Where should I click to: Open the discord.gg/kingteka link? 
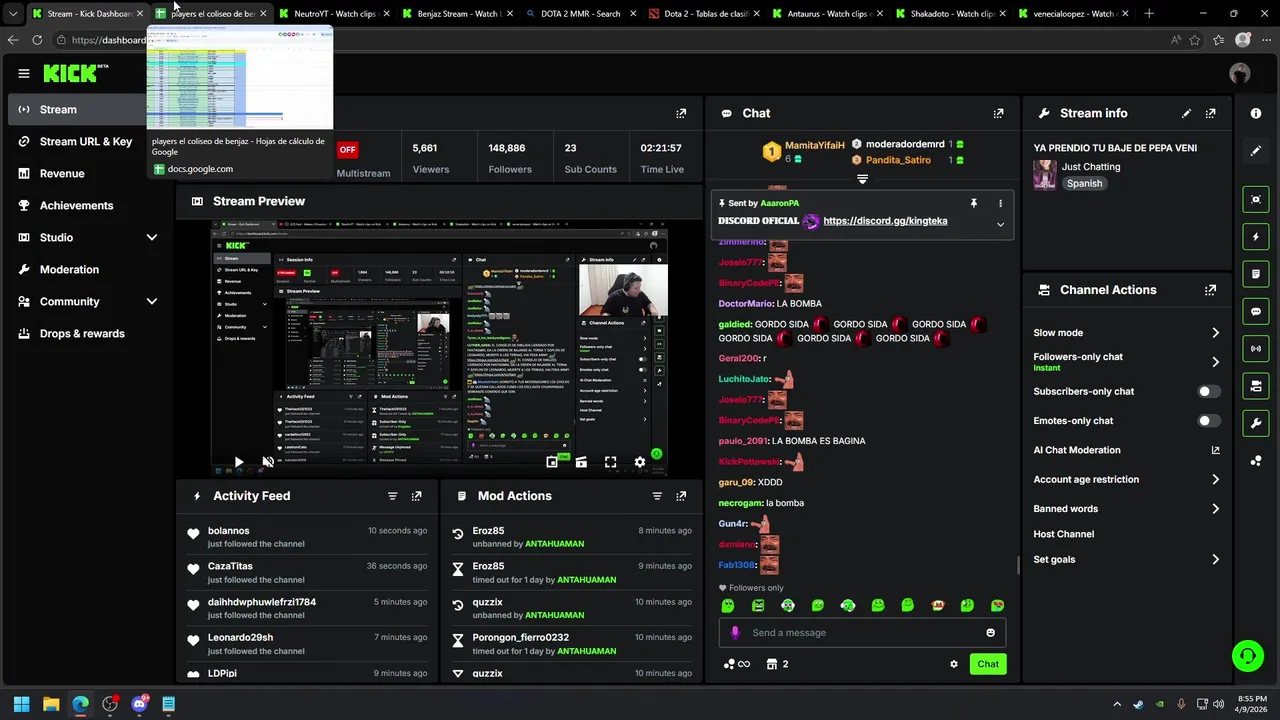tap(885, 221)
